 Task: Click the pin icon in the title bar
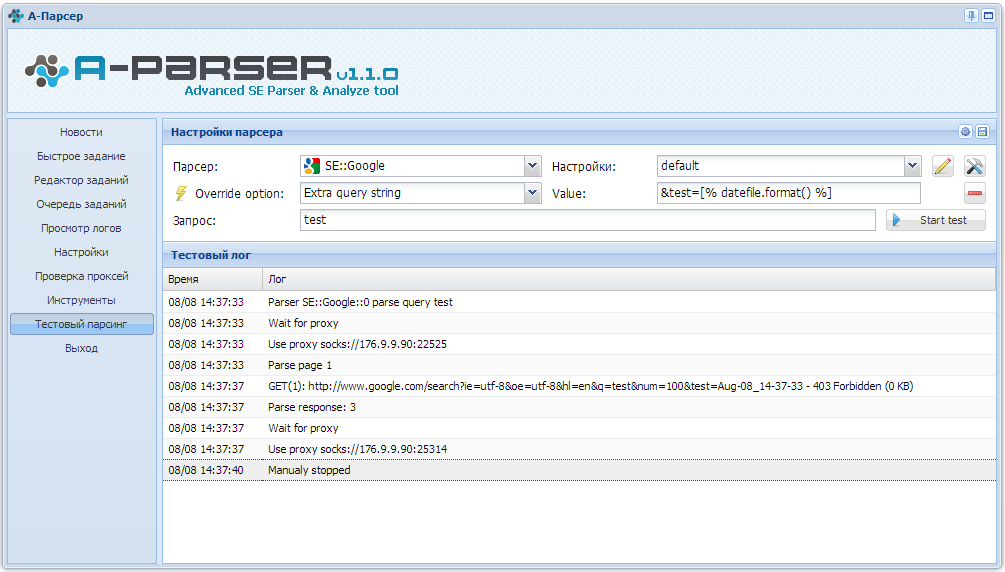972,15
